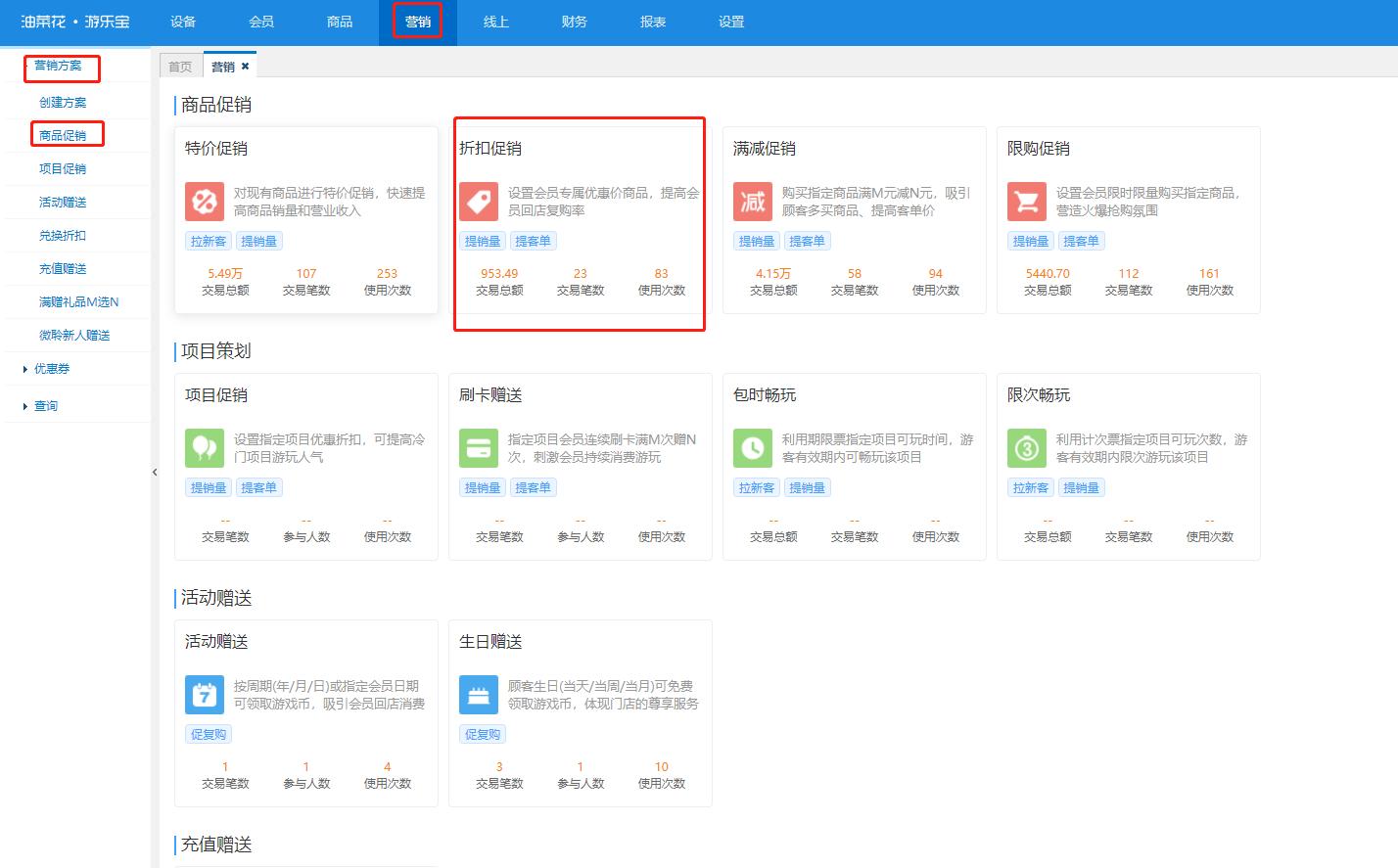1398x868 pixels.
Task: Click the 商品促销 section heading
Action: click(216, 105)
